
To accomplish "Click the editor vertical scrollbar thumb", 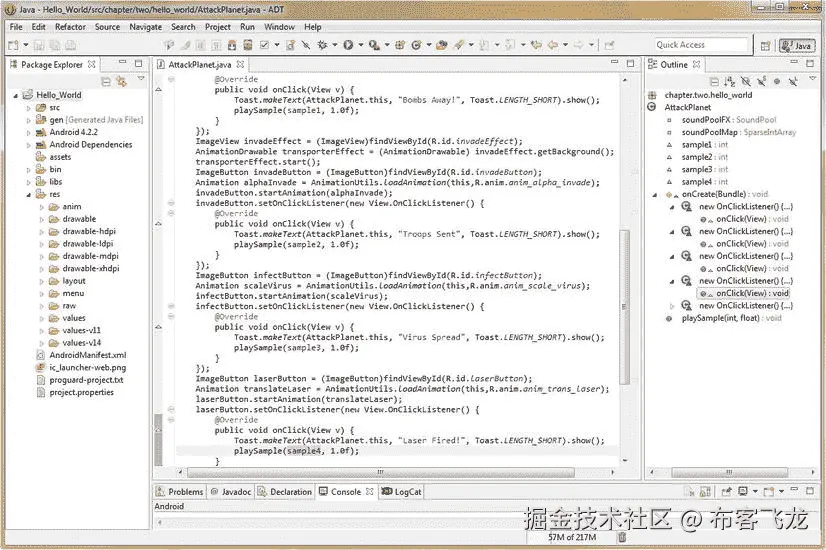I will 625,306.
